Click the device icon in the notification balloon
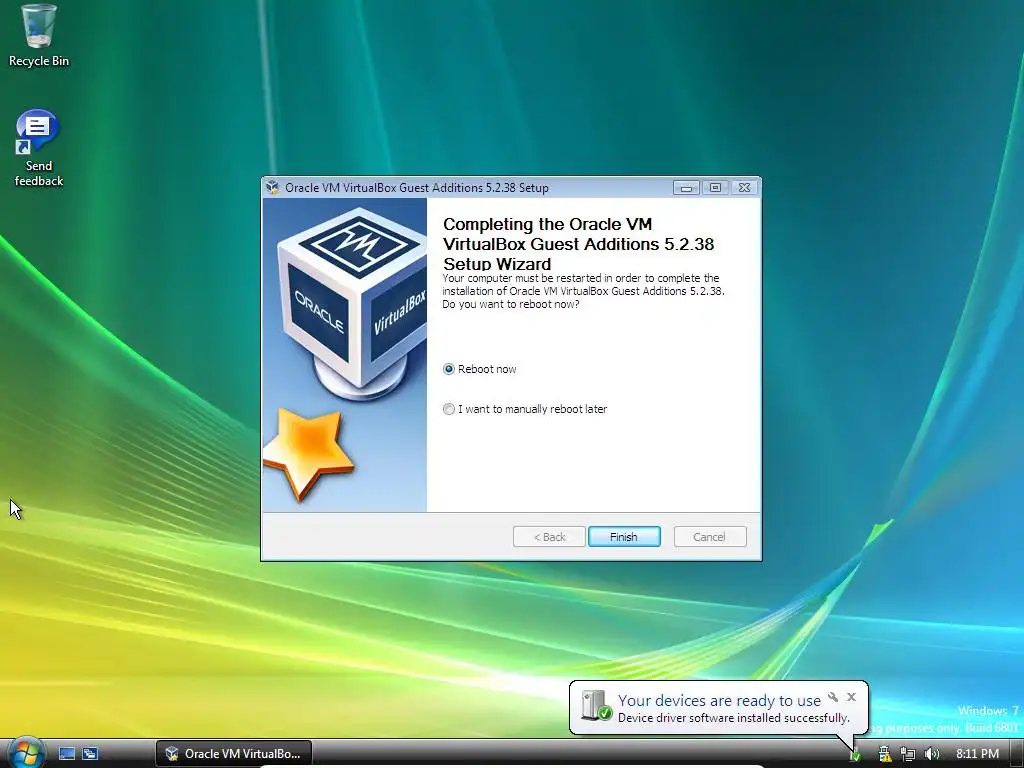This screenshot has width=1024, height=768. click(596, 706)
